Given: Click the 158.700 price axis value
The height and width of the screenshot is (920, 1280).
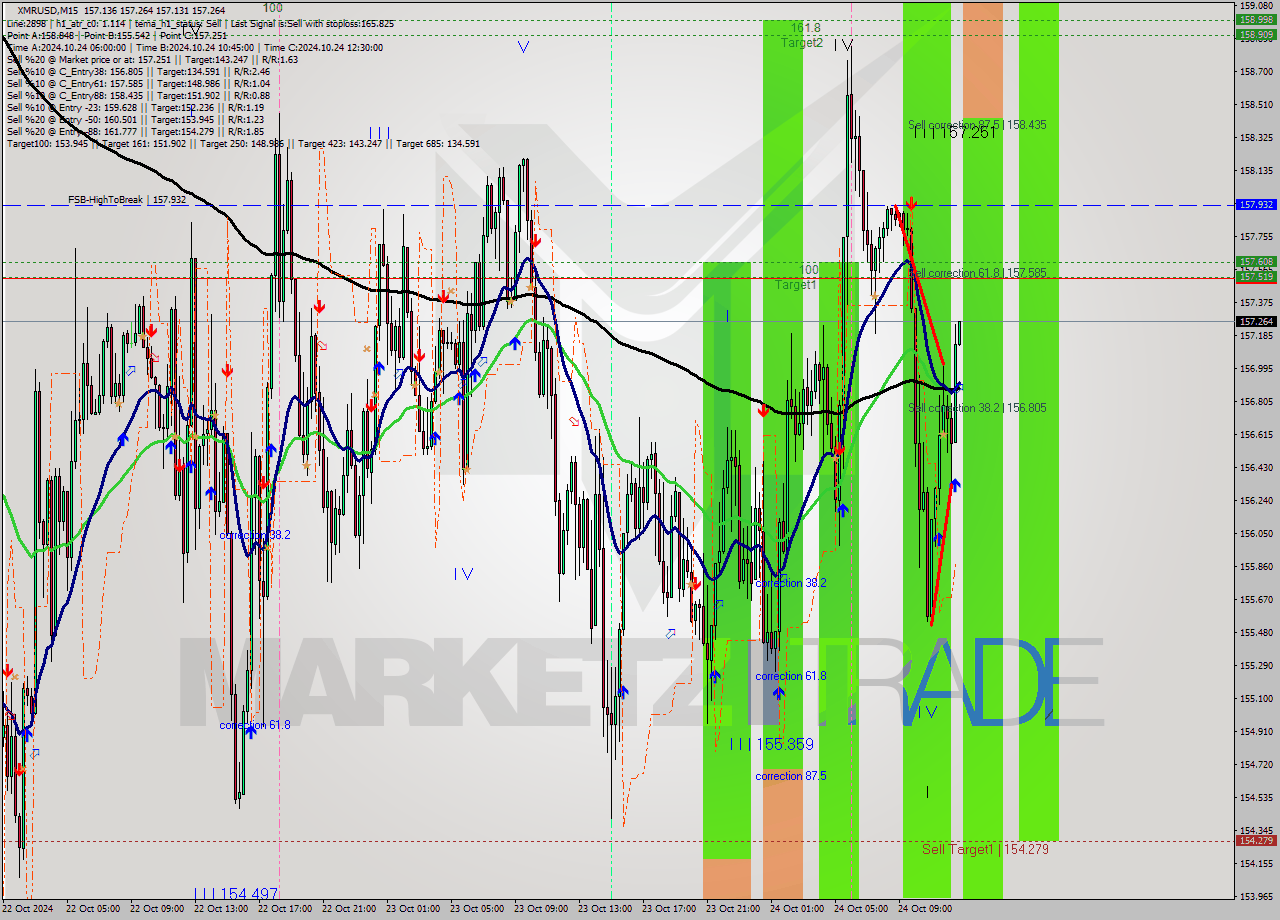Looking at the screenshot, I should (1256, 71).
